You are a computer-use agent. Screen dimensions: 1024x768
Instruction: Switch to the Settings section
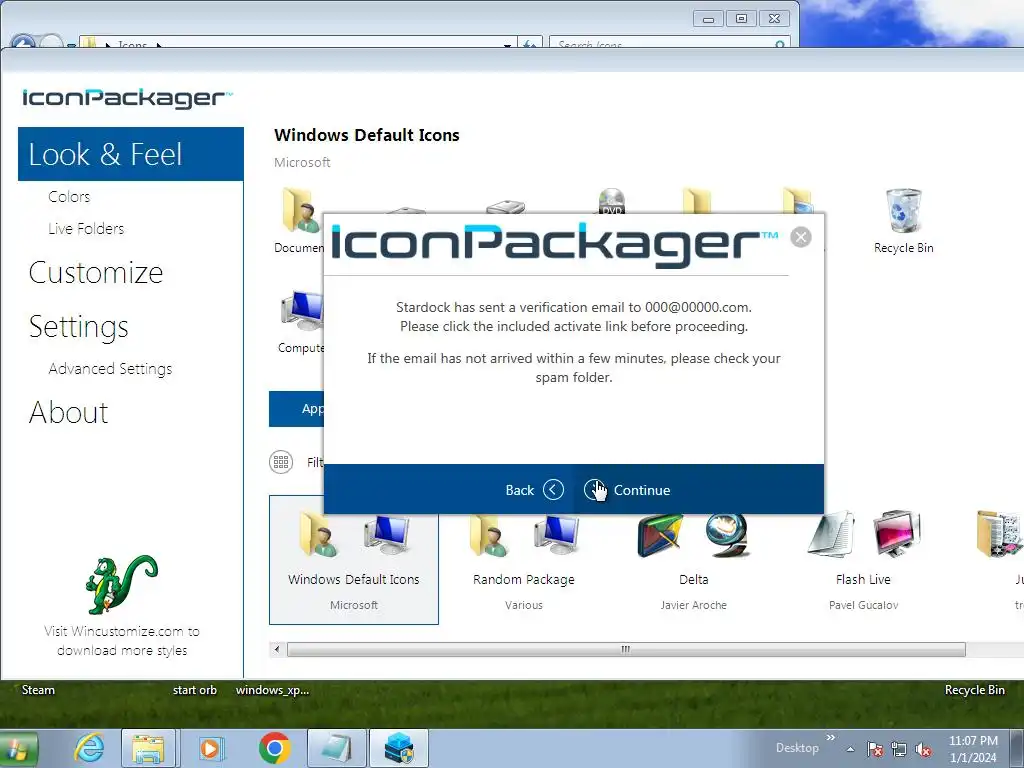pyautogui.click(x=78, y=327)
